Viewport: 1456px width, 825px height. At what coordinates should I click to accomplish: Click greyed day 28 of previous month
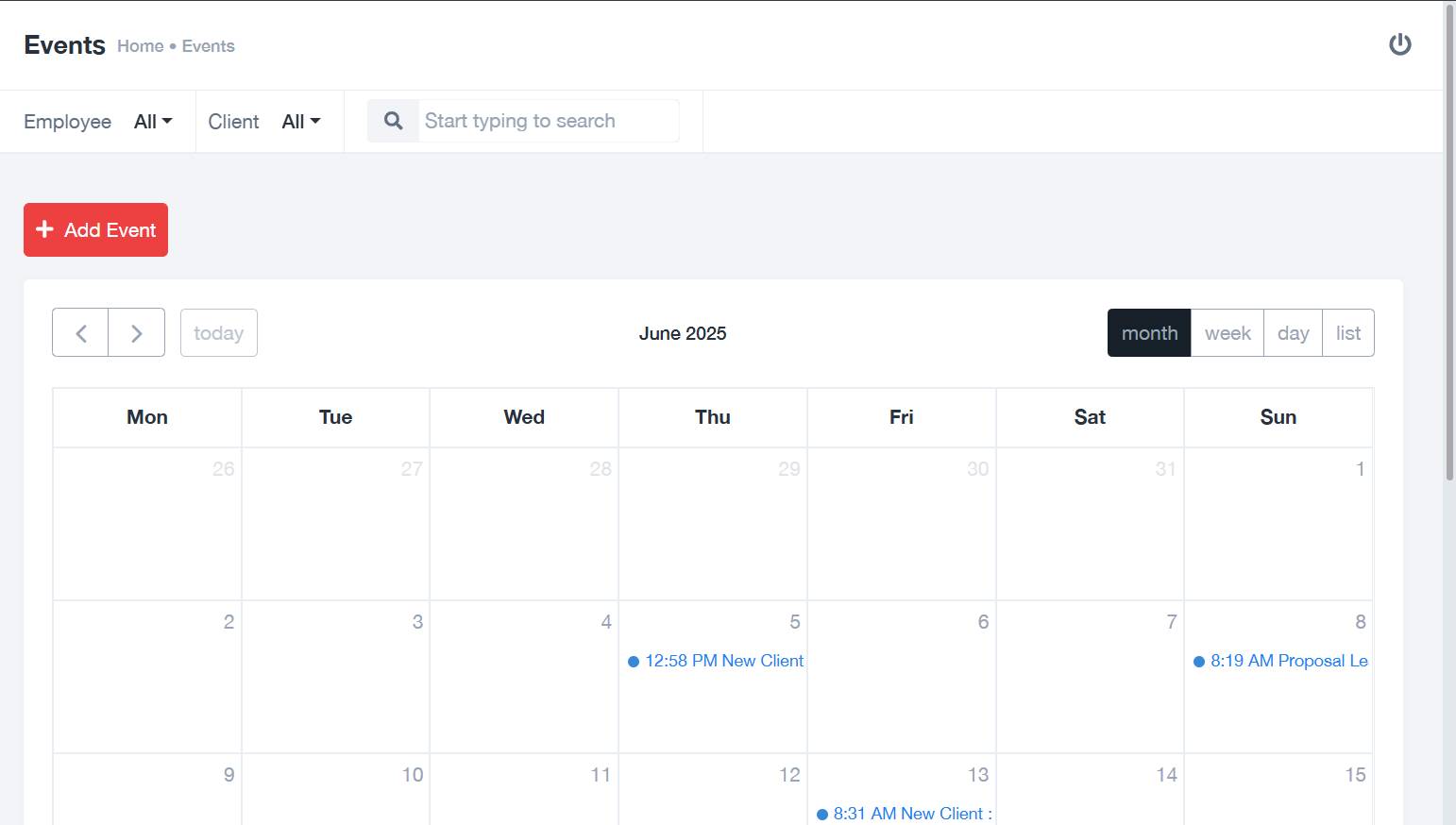601,468
